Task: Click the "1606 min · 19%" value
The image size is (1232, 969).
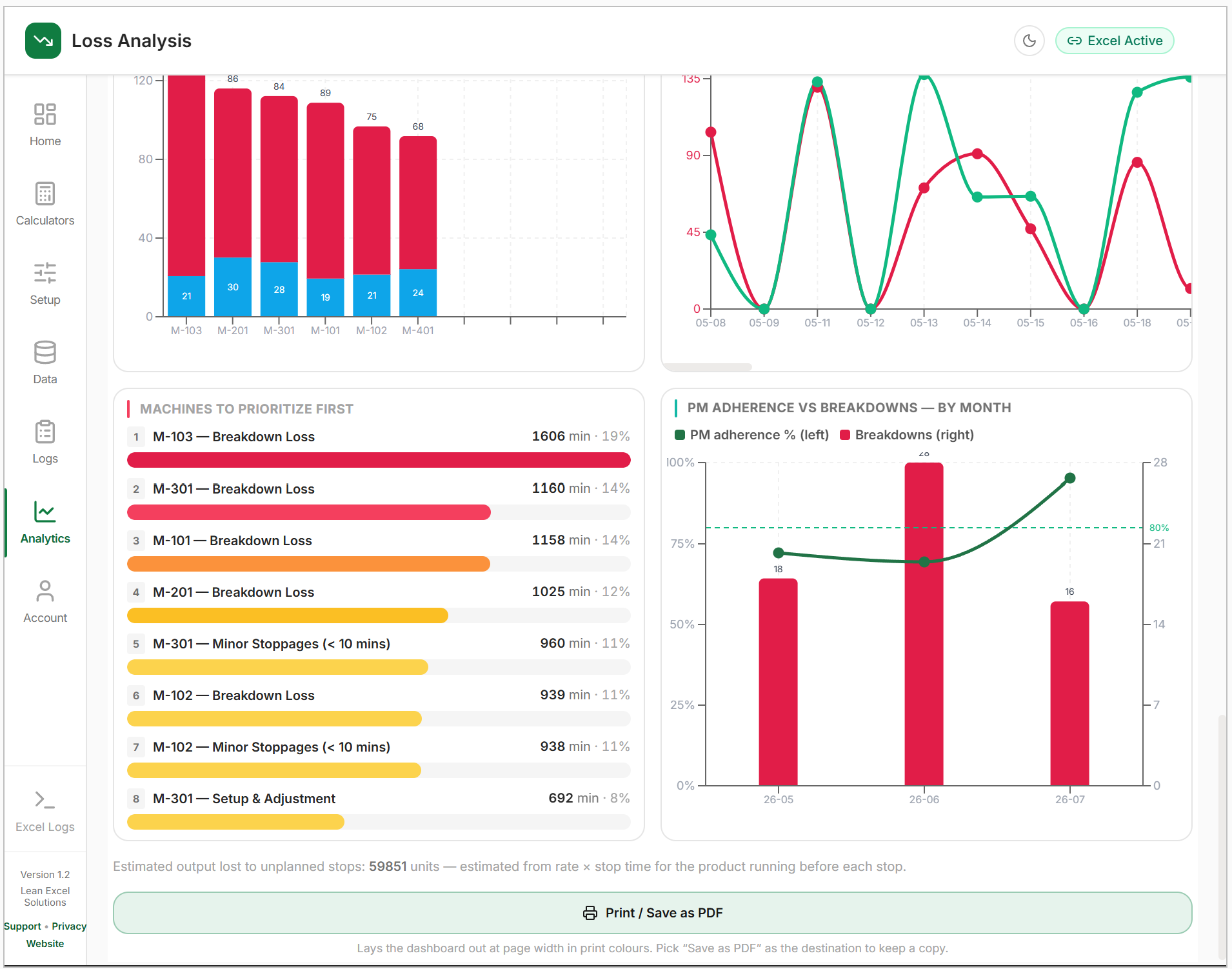Action: point(581,436)
